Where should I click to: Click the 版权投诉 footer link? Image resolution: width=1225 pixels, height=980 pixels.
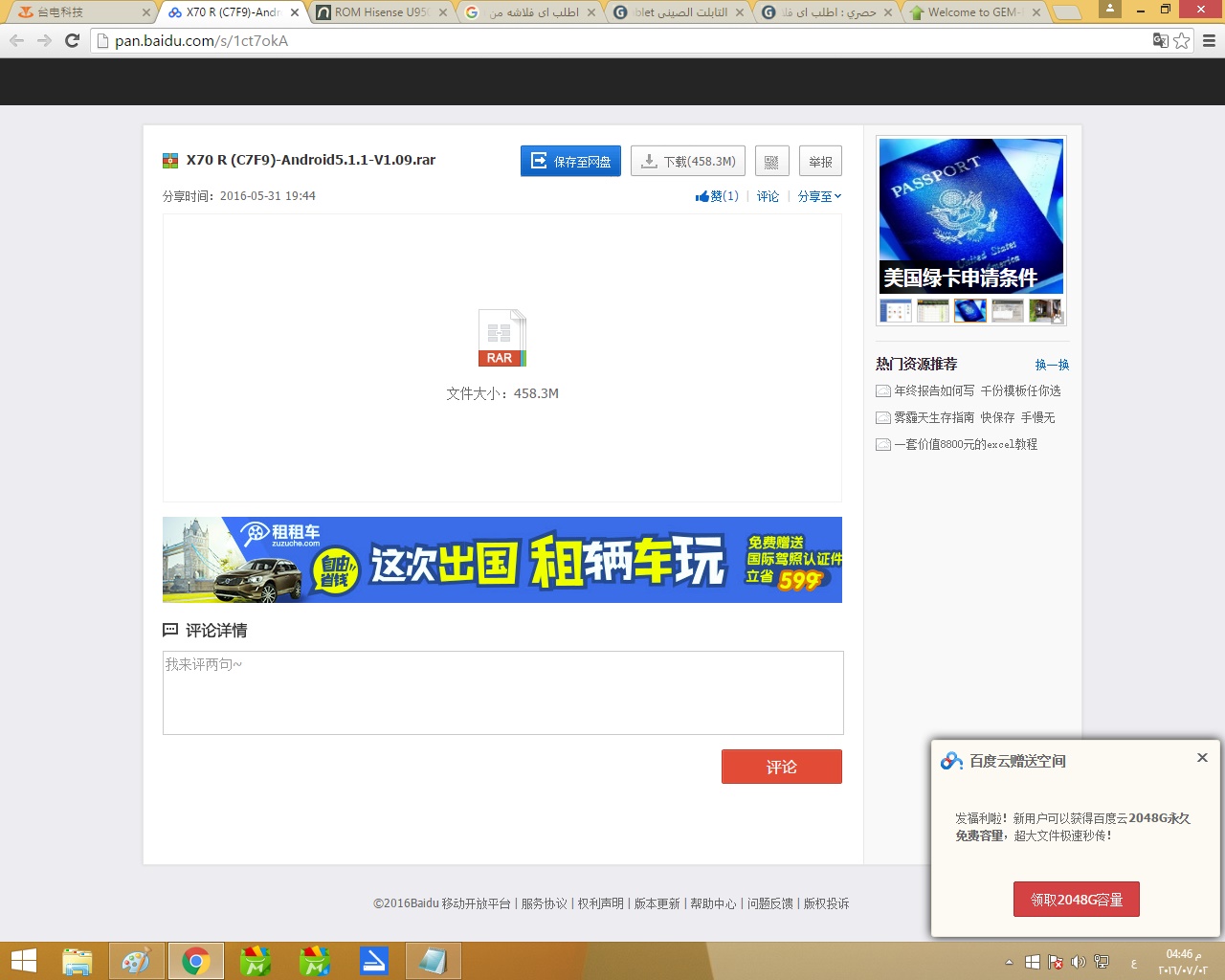pos(826,903)
